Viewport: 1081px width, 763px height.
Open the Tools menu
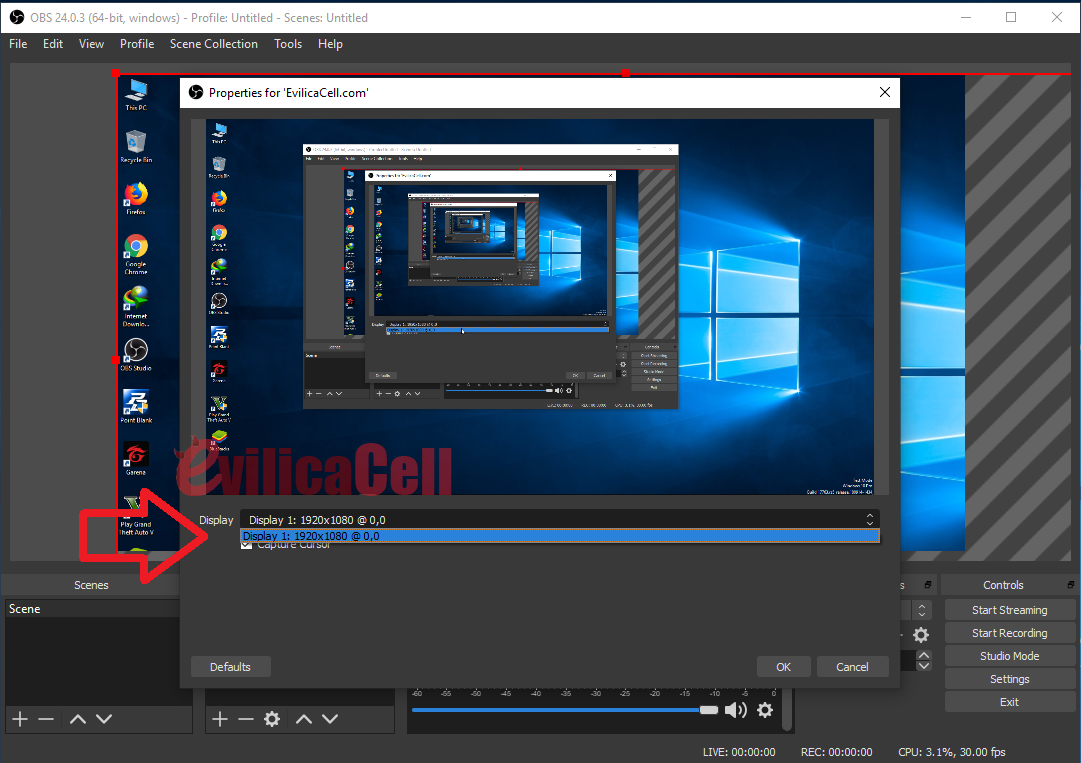(x=287, y=43)
